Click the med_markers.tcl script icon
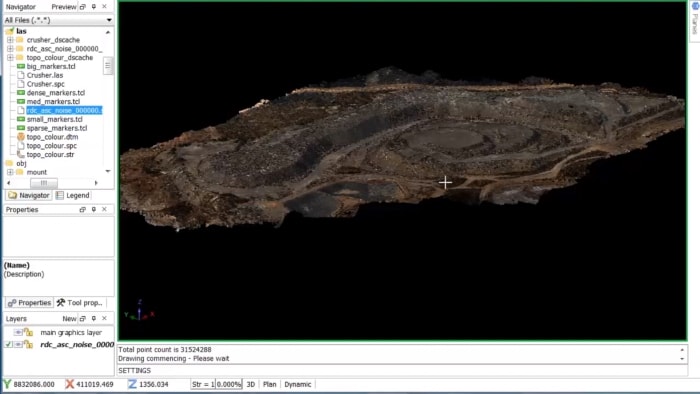This screenshot has width=700, height=394. pyautogui.click(x=21, y=101)
